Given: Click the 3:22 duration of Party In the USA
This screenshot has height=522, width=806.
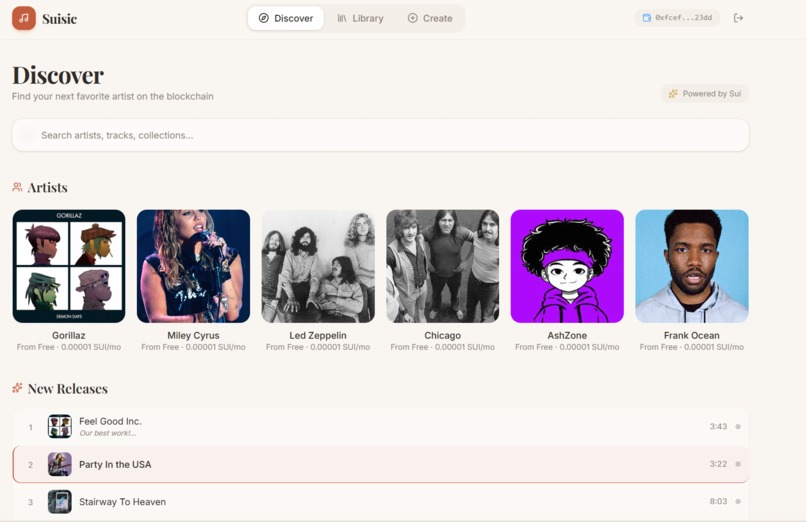Looking at the screenshot, I should [718, 464].
